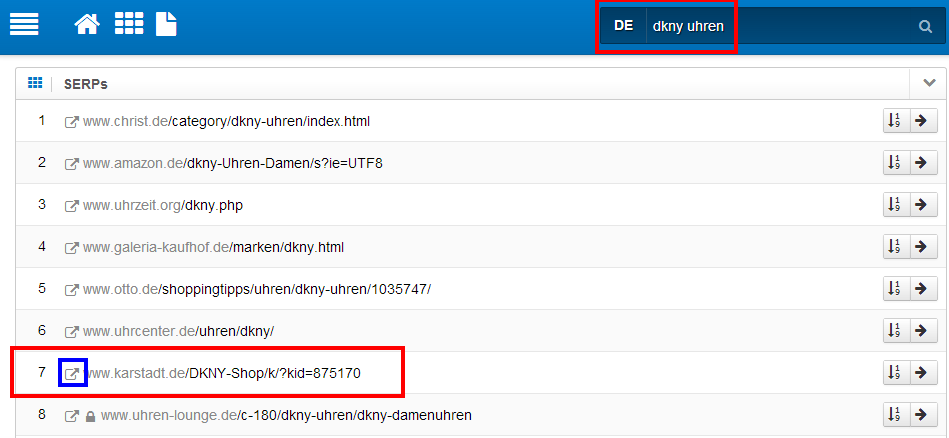Click the document page icon in header
The image size is (949, 438).
pos(166,24)
